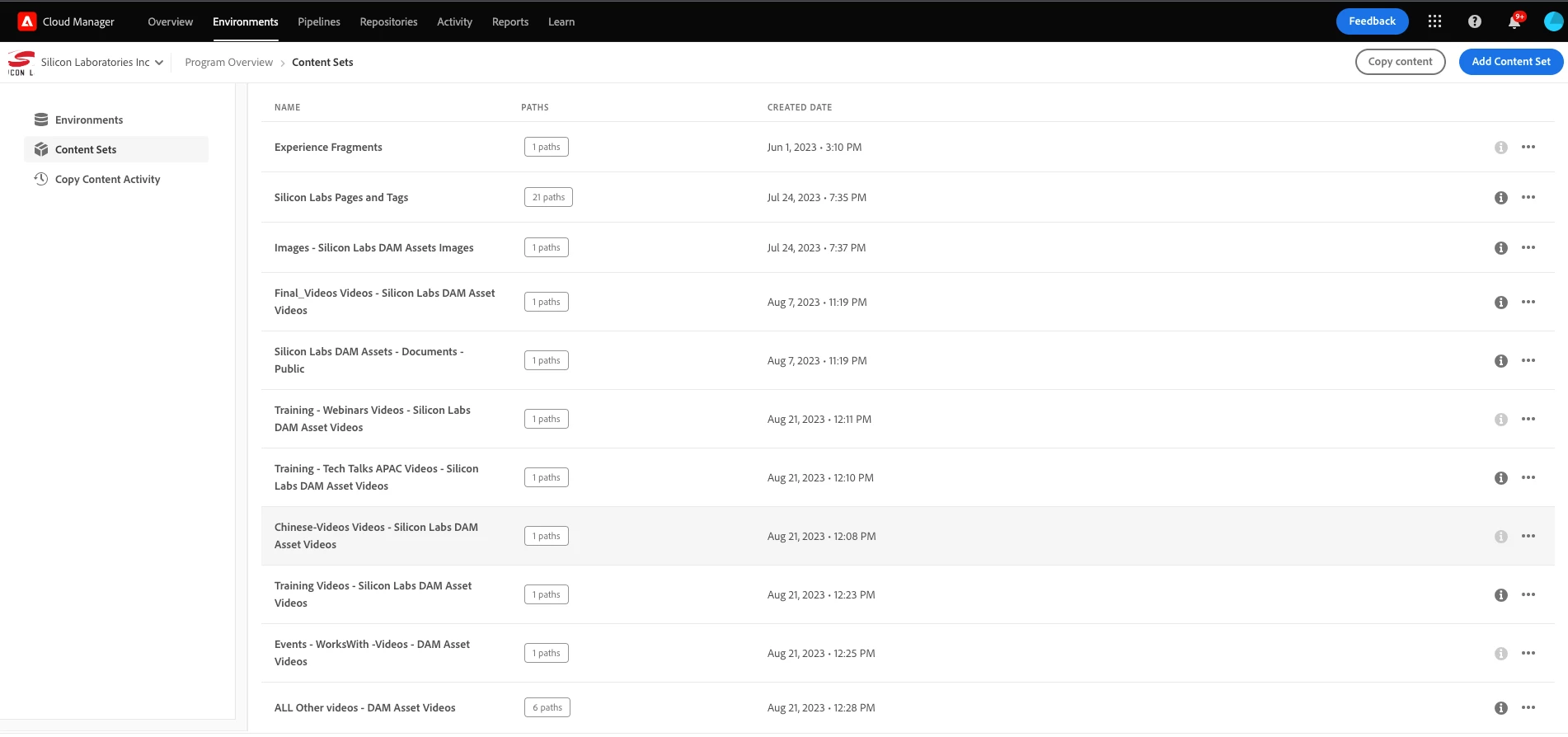Open more options for Tech Talks APAC Videos
Screen dimensions: 1568x737
coord(1528,477)
